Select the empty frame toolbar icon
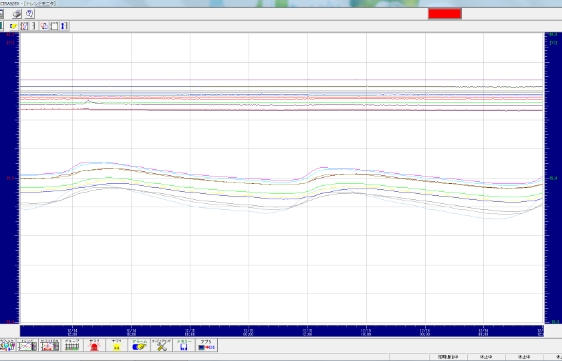This screenshot has height=361, width=562. click(54, 26)
